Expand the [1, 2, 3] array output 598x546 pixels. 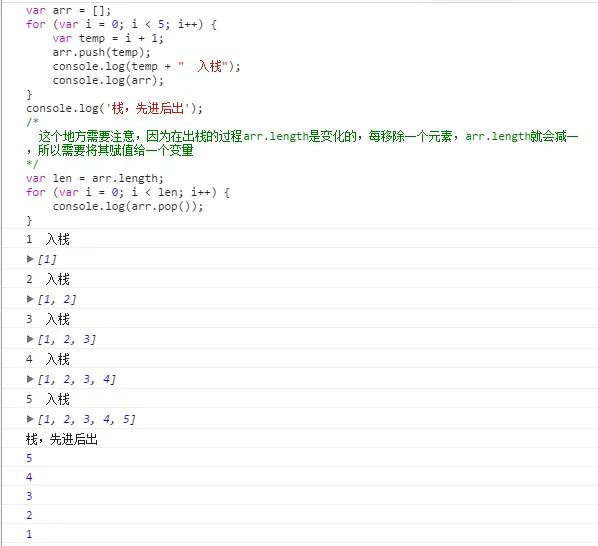(30, 339)
